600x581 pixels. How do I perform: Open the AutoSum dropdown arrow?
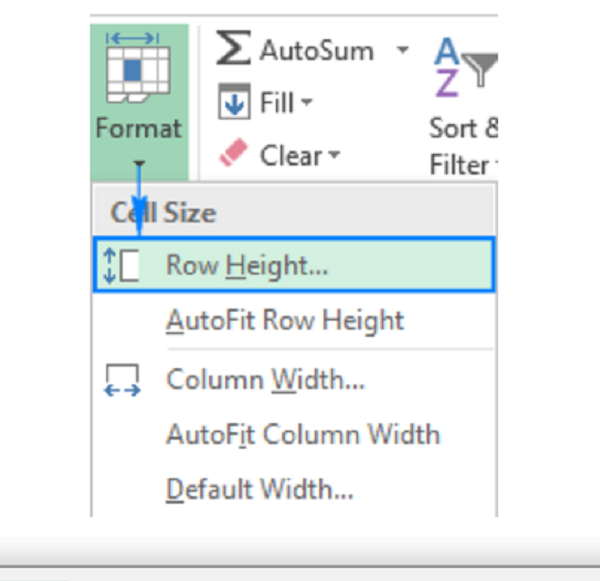pos(402,50)
